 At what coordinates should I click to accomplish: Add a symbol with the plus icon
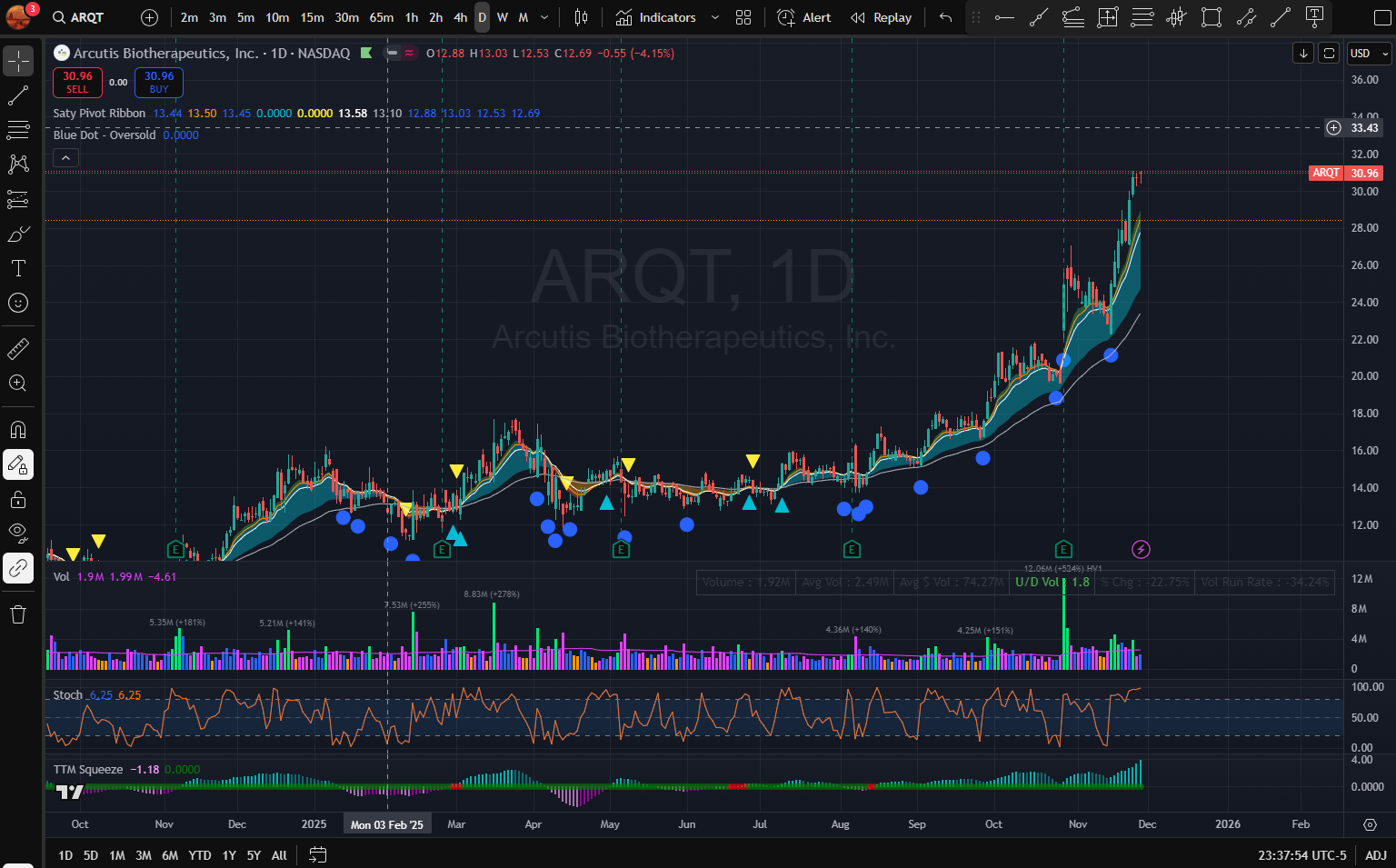(150, 17)
